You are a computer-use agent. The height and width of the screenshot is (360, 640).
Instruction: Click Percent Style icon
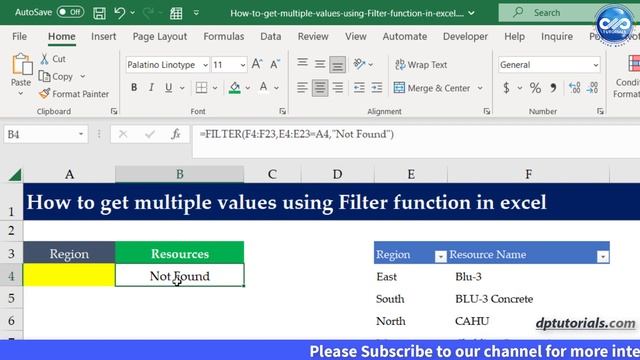point(535,87)
